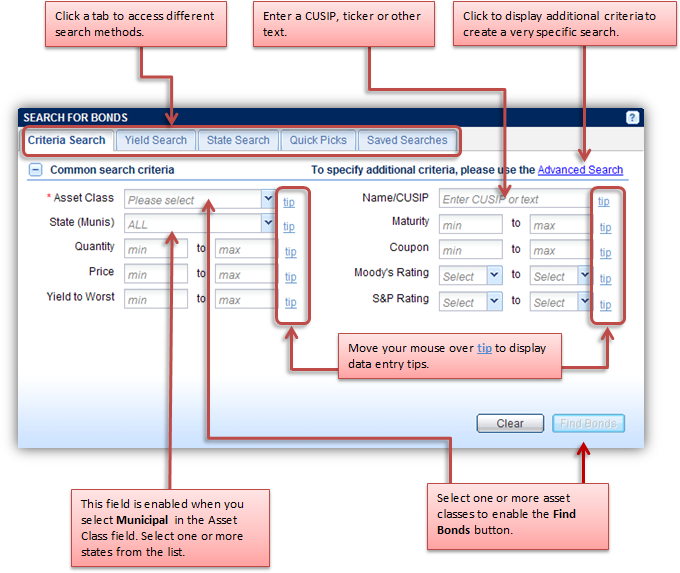Click the Find Bonds button
The width and height of the screenshot is (680, 573).
click(588, 423)
